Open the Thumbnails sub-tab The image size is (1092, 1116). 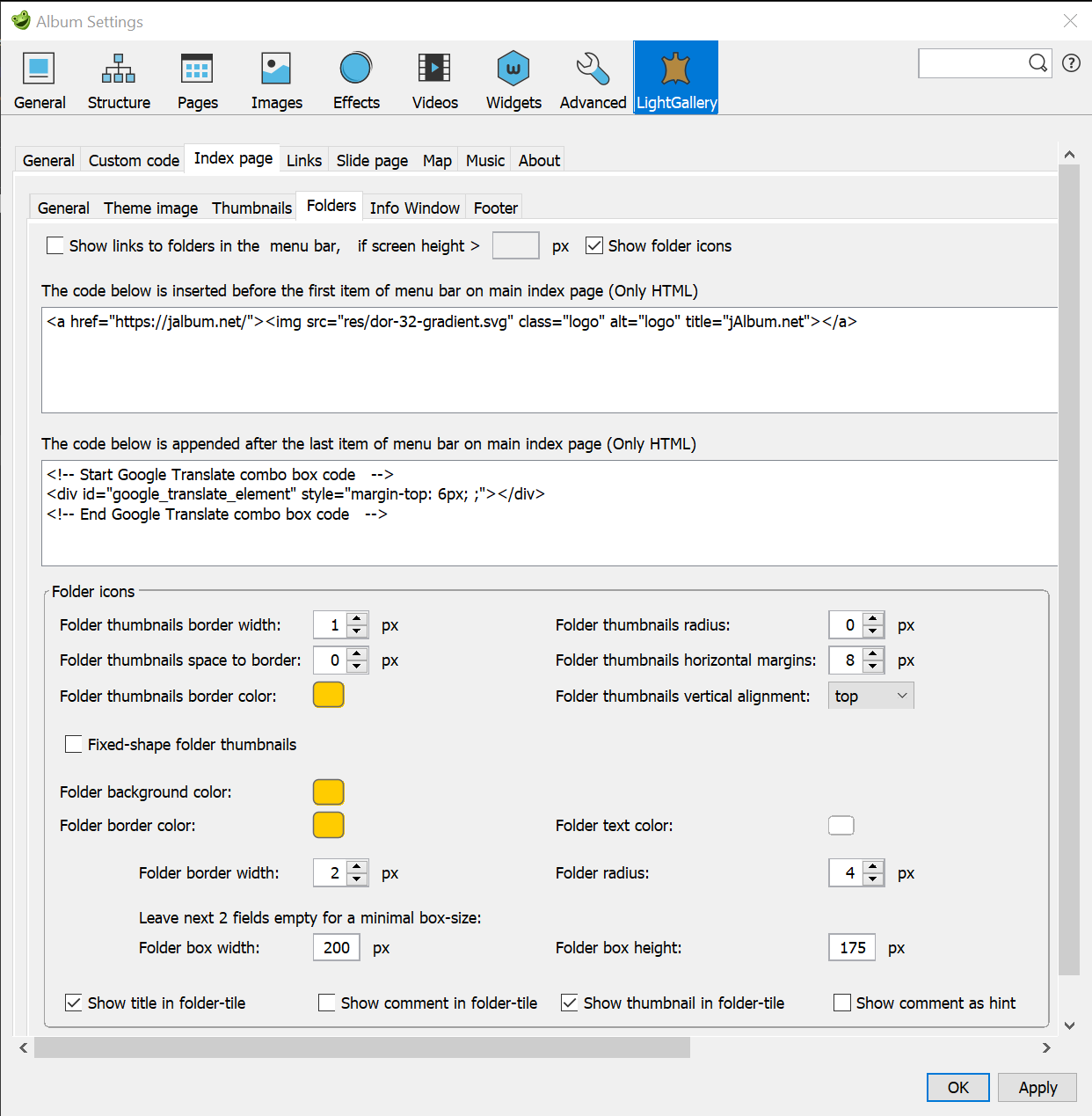tap(251, 208)
